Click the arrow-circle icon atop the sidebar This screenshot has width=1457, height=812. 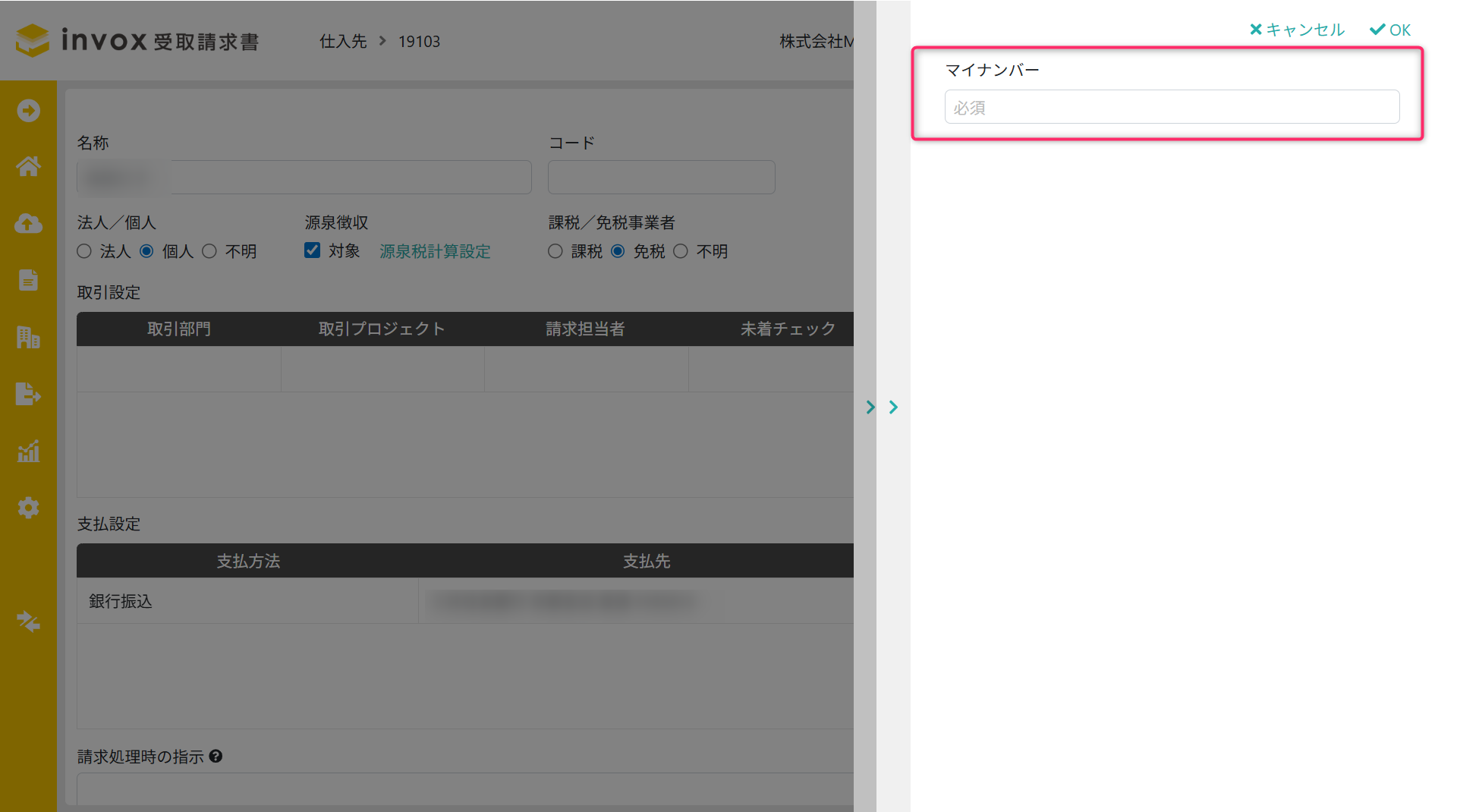pyautogui.click(x=28, y=111)
